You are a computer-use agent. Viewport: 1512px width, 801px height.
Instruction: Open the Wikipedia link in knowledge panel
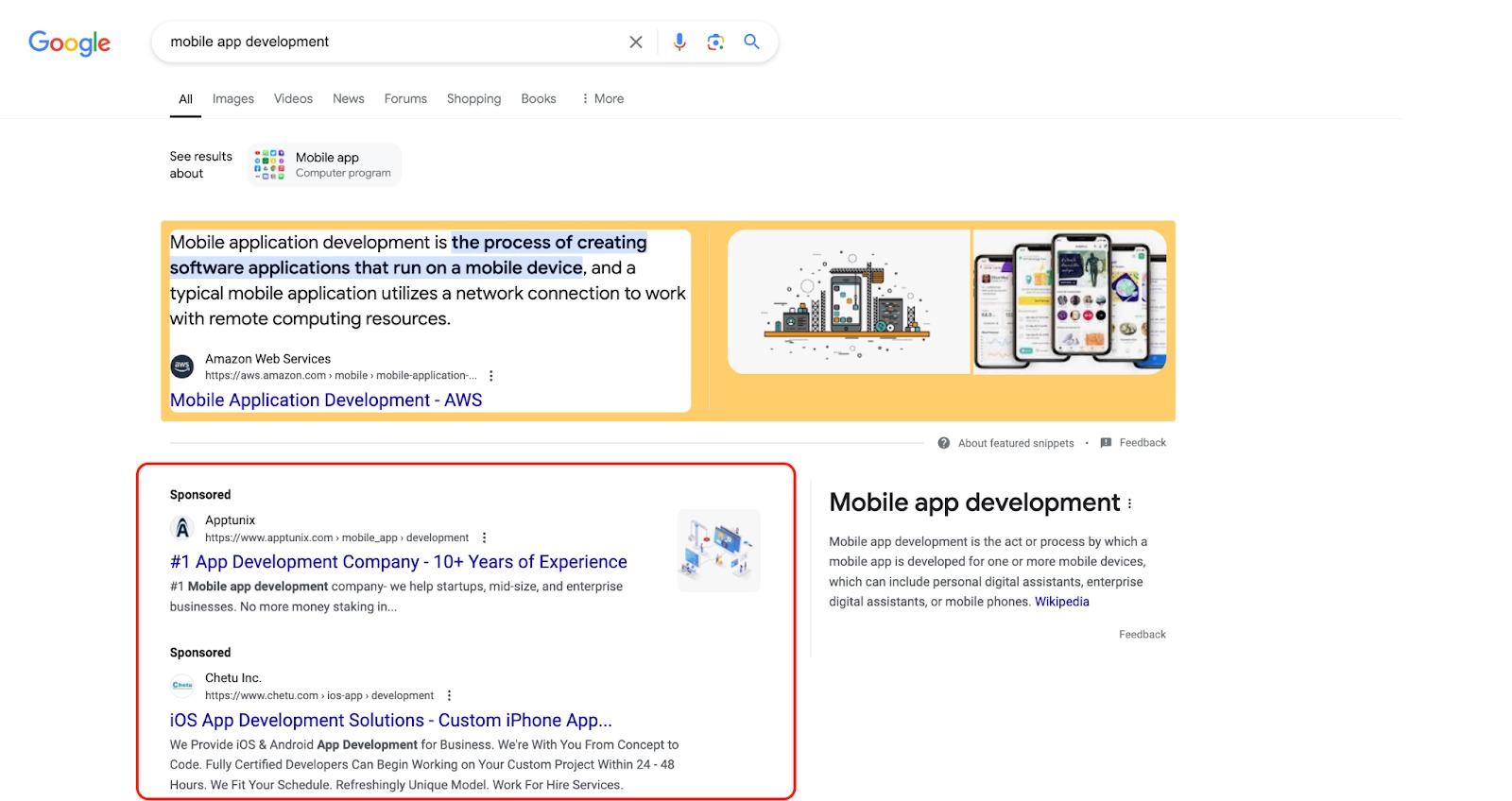pyautogui.click(x=1061, y=602)
